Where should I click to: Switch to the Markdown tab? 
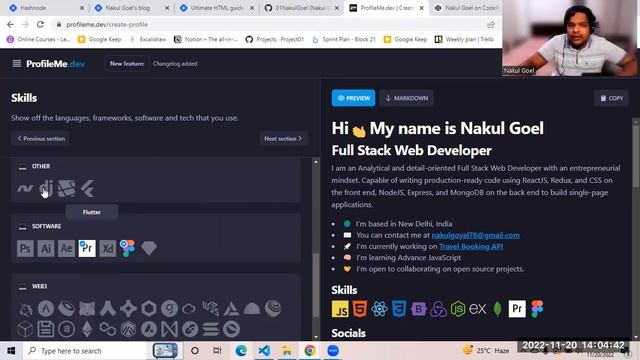407,98
